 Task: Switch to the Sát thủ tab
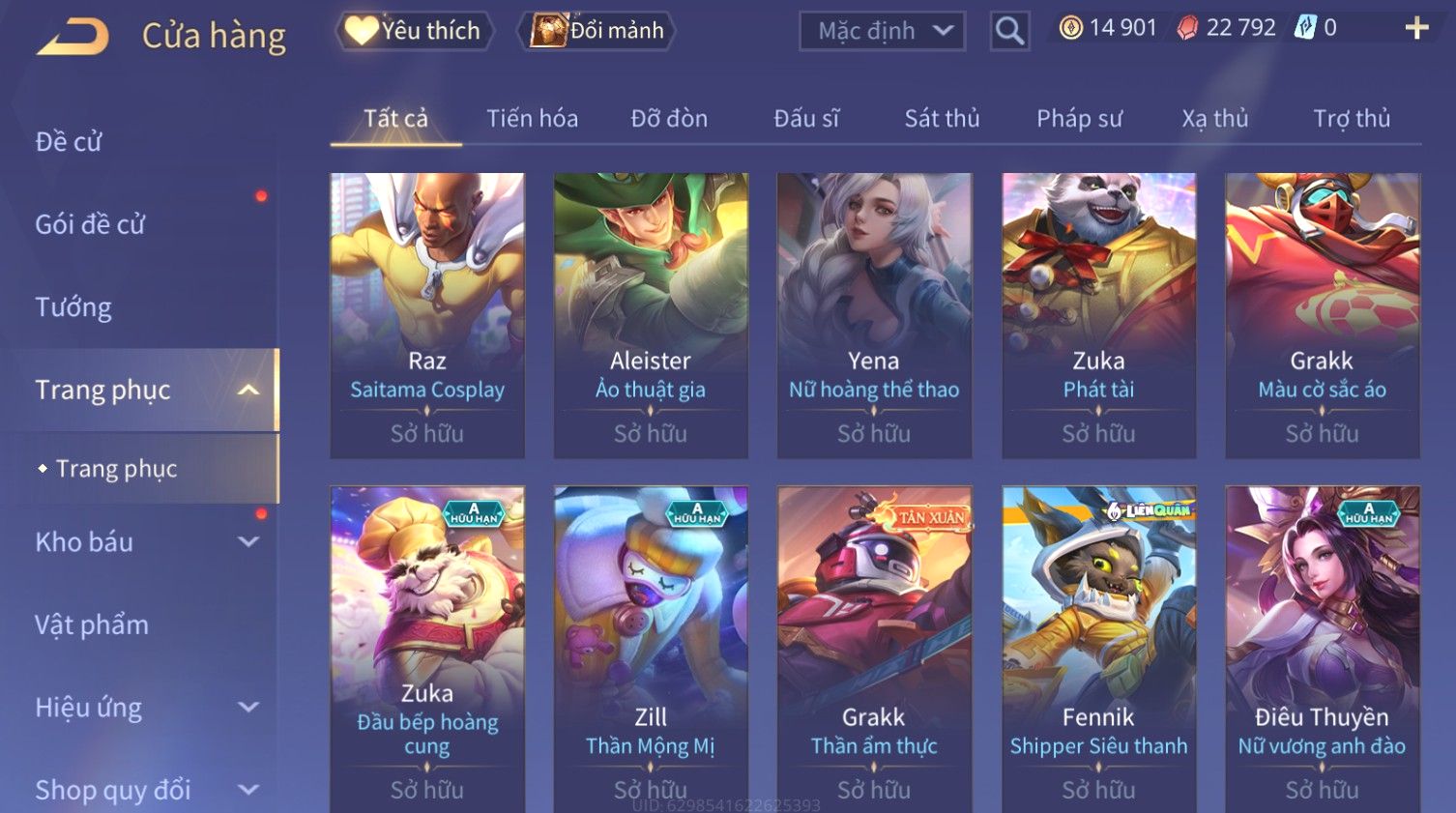click(942, 119)
